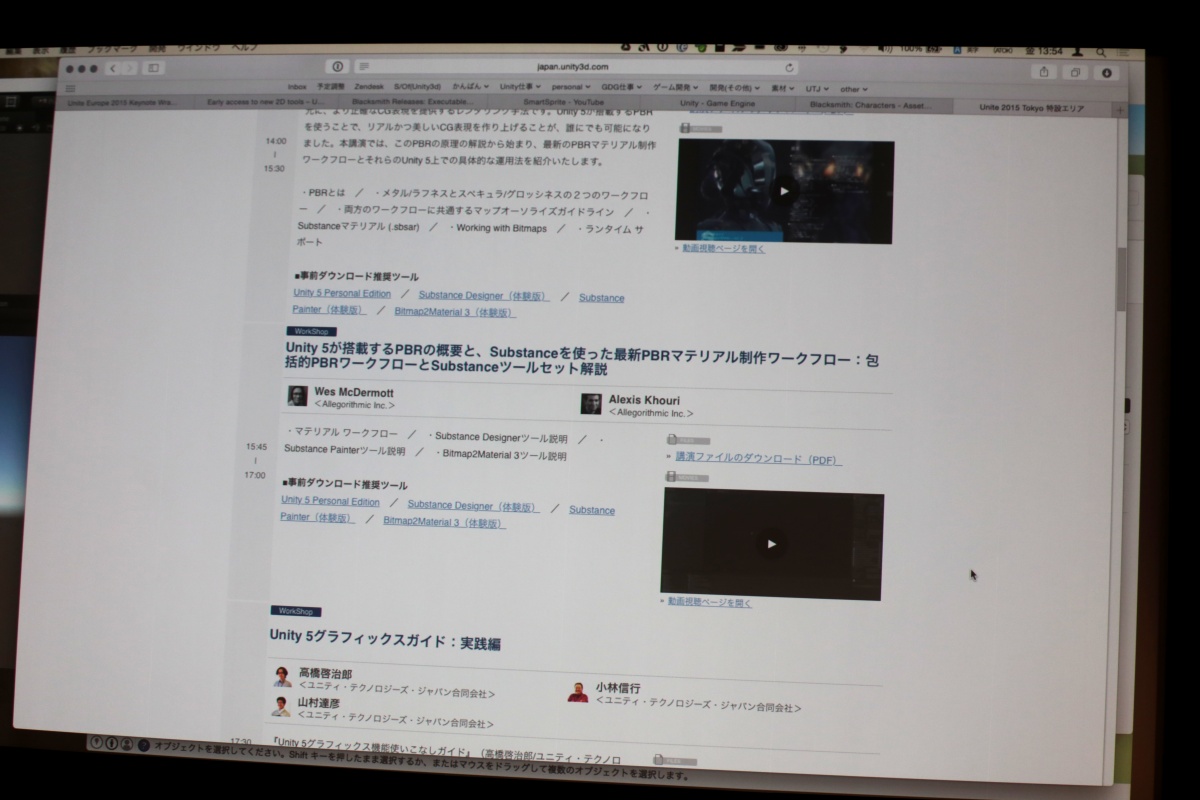Expand the other bookmarks folder

[x=853, y=89]
